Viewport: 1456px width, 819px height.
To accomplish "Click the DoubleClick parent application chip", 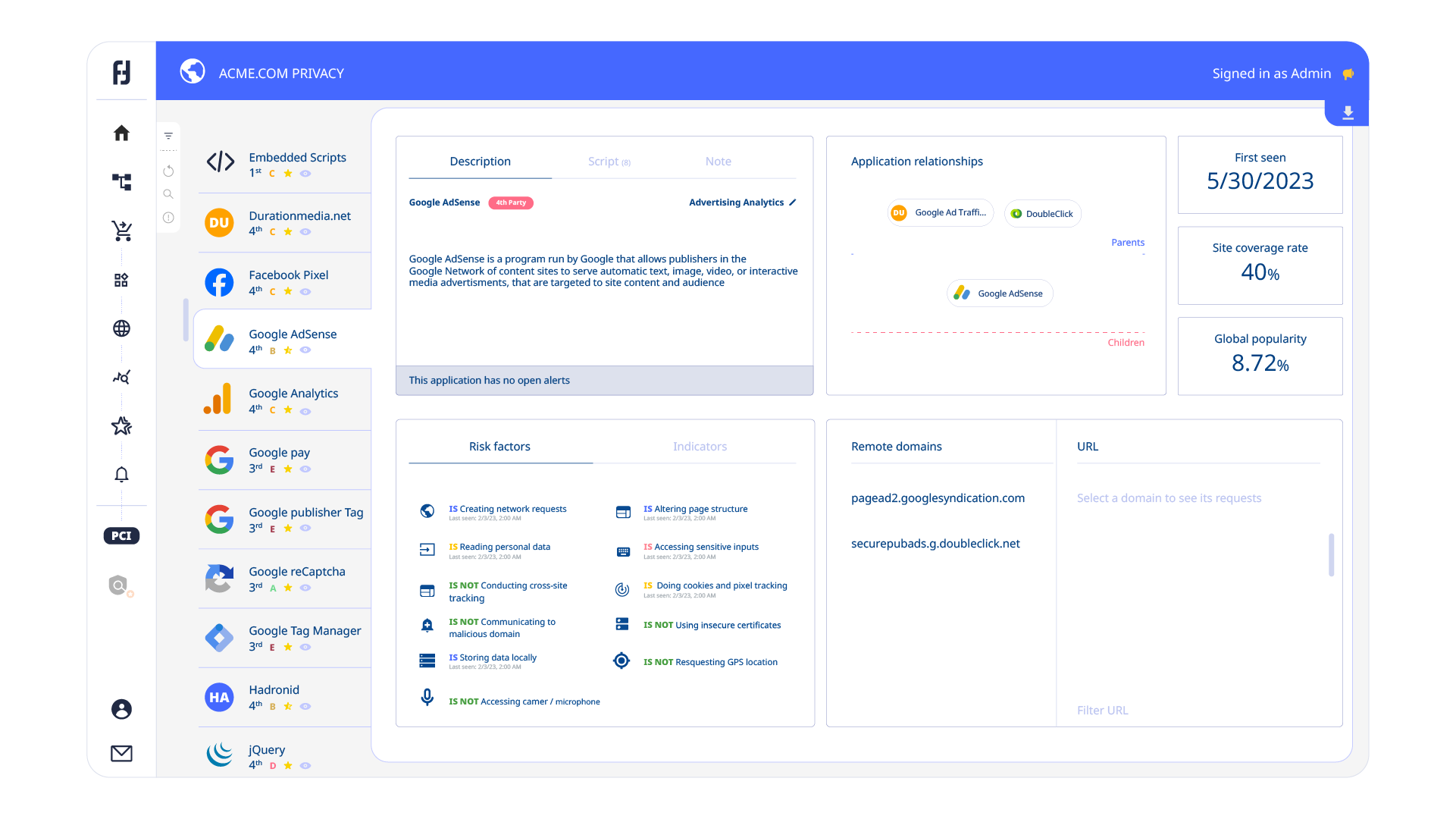I will pos(1042,214).
